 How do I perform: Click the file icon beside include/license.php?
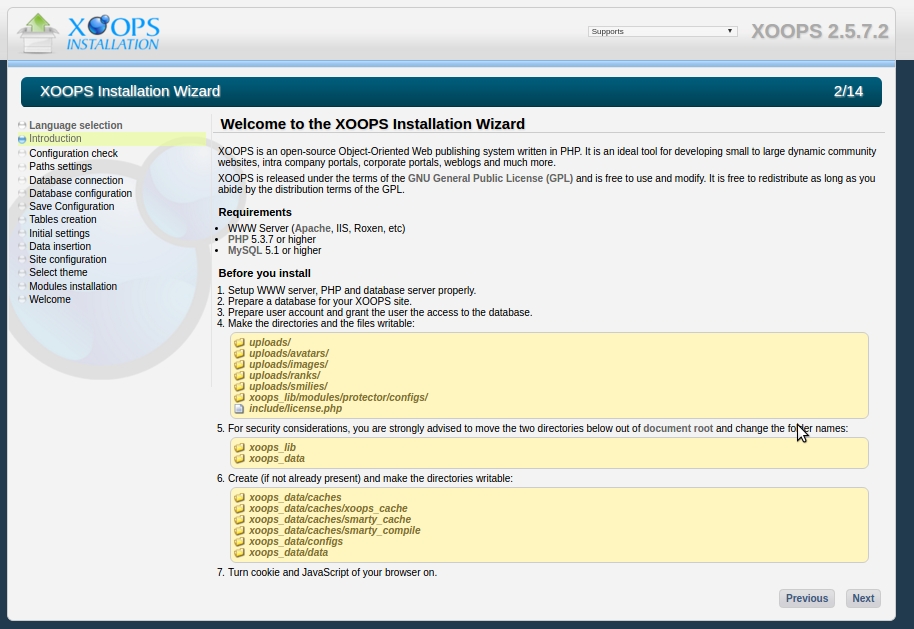239,409
